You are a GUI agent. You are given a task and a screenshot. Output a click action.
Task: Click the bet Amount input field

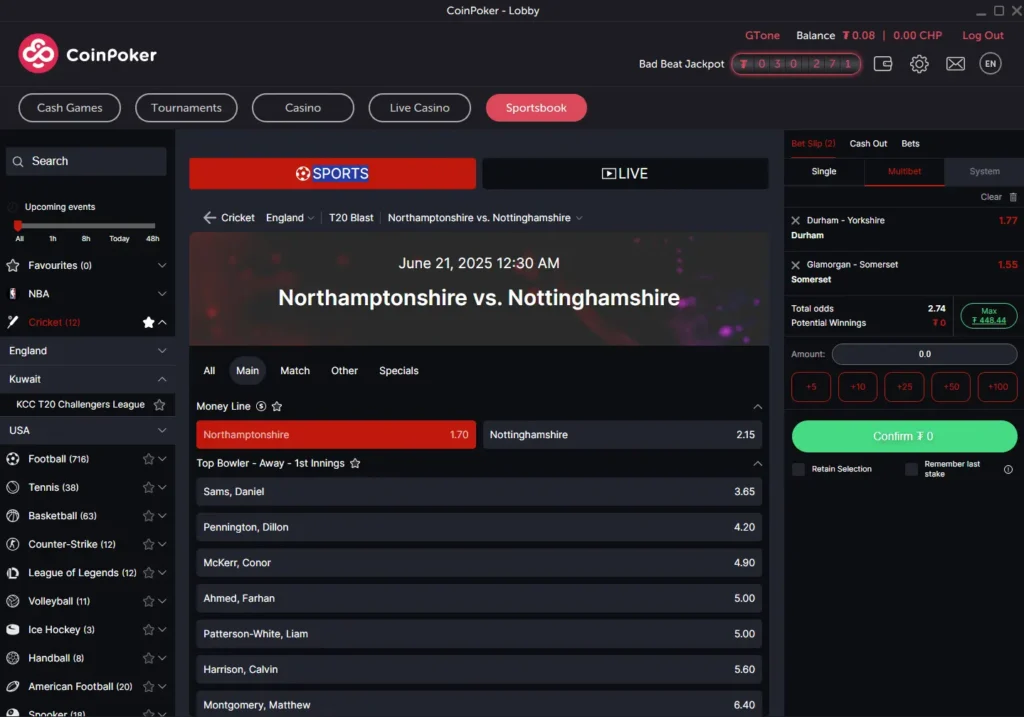(924, 354)
